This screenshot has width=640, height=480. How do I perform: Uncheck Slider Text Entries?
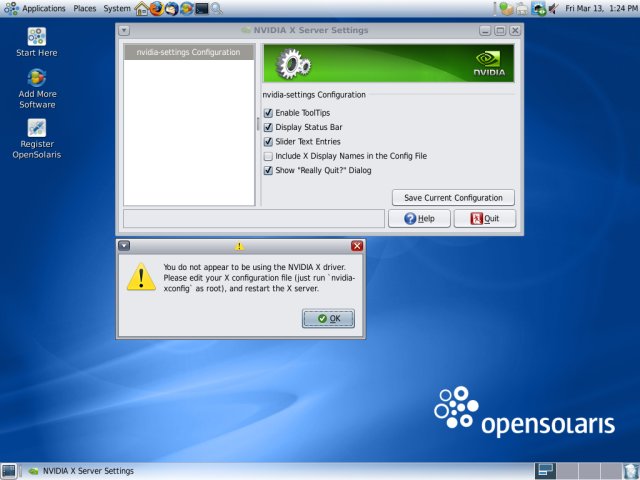(x=268, y=142)
